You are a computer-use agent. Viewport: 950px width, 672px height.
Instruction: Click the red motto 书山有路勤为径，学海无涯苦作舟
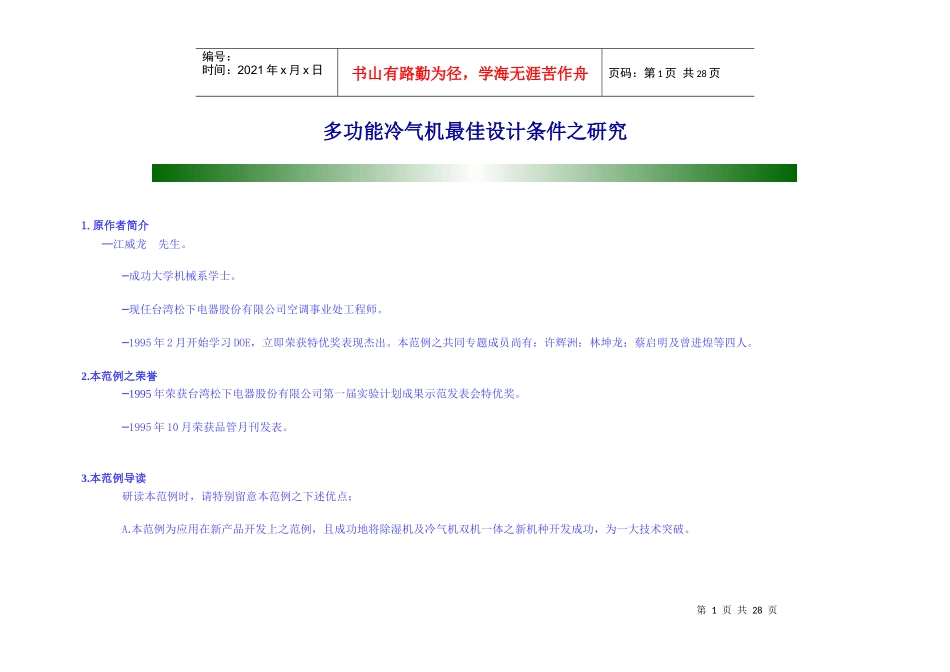coord(470,73)
